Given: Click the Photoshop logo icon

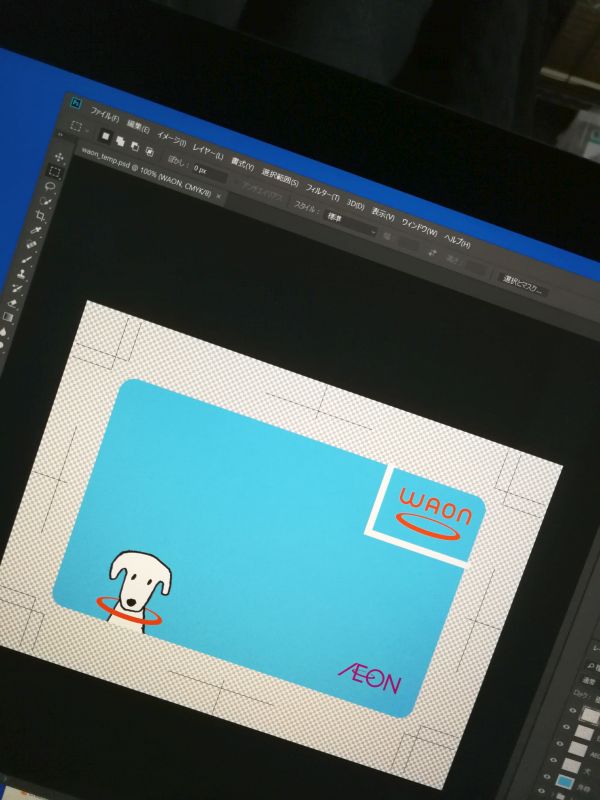Looking at the screenshot, I should [x=77, y=104].
